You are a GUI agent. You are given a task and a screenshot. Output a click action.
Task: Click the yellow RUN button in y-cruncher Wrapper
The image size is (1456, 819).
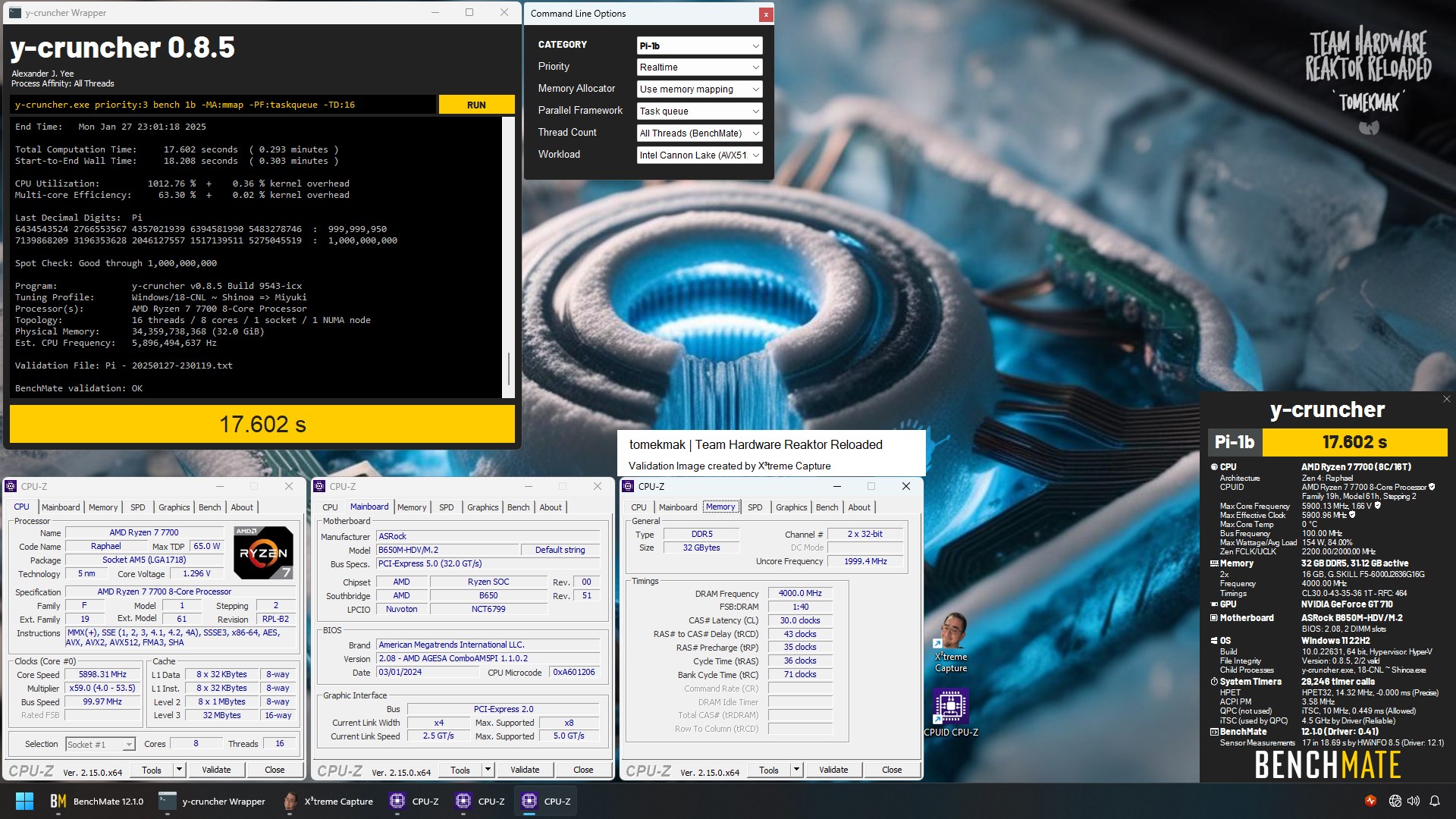[x=476, y=105]
